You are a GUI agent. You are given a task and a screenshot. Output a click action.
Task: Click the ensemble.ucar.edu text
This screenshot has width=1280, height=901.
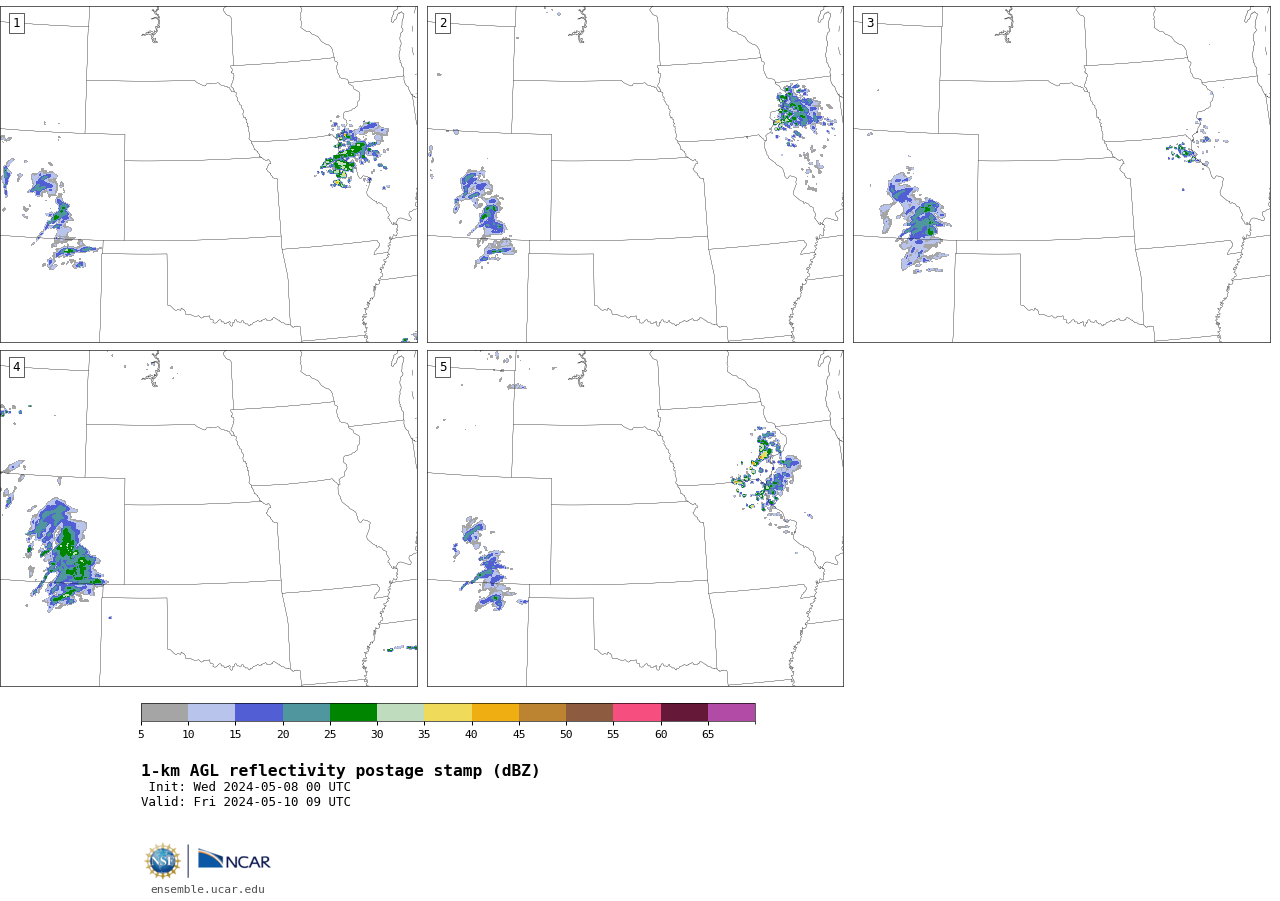click(x=208, y=889)
